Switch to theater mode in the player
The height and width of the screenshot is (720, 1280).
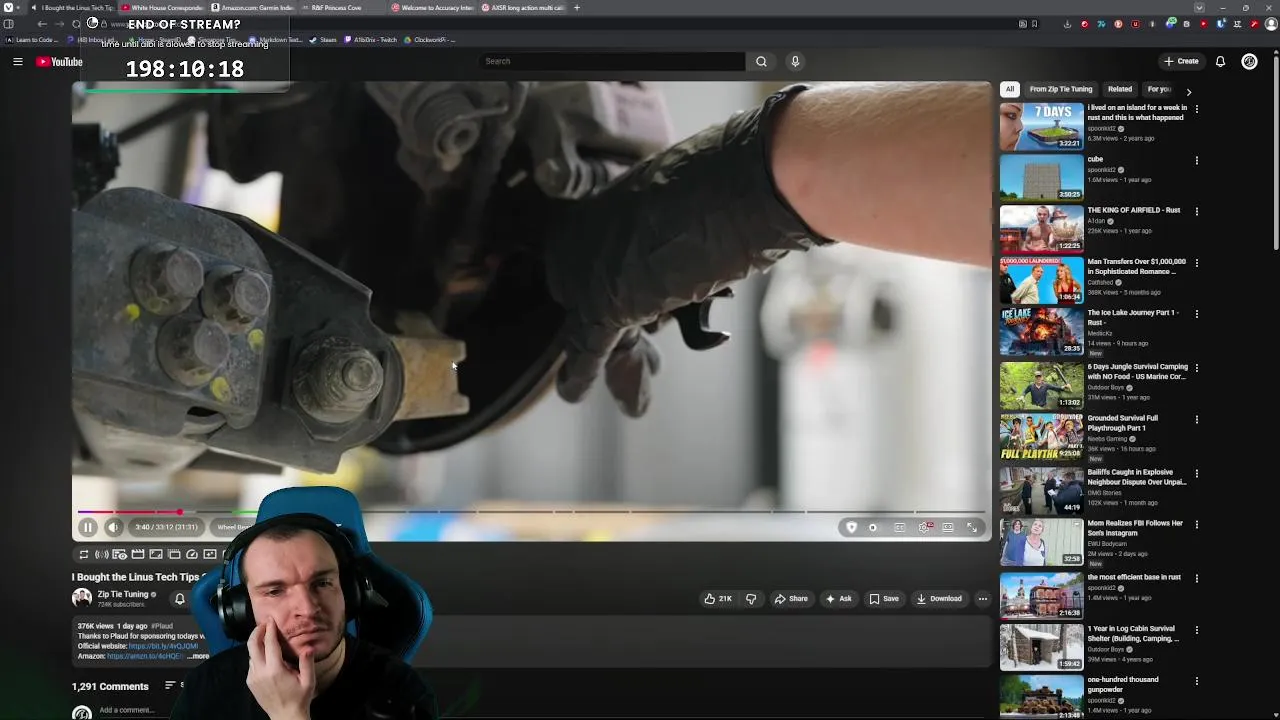click(x=948, y=527)
